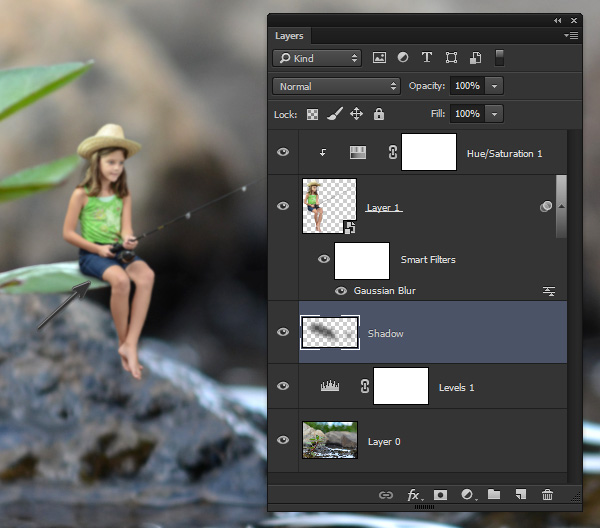Create a new group folder icon
This screenshot has width=600, height=528.
pos(494,494)
